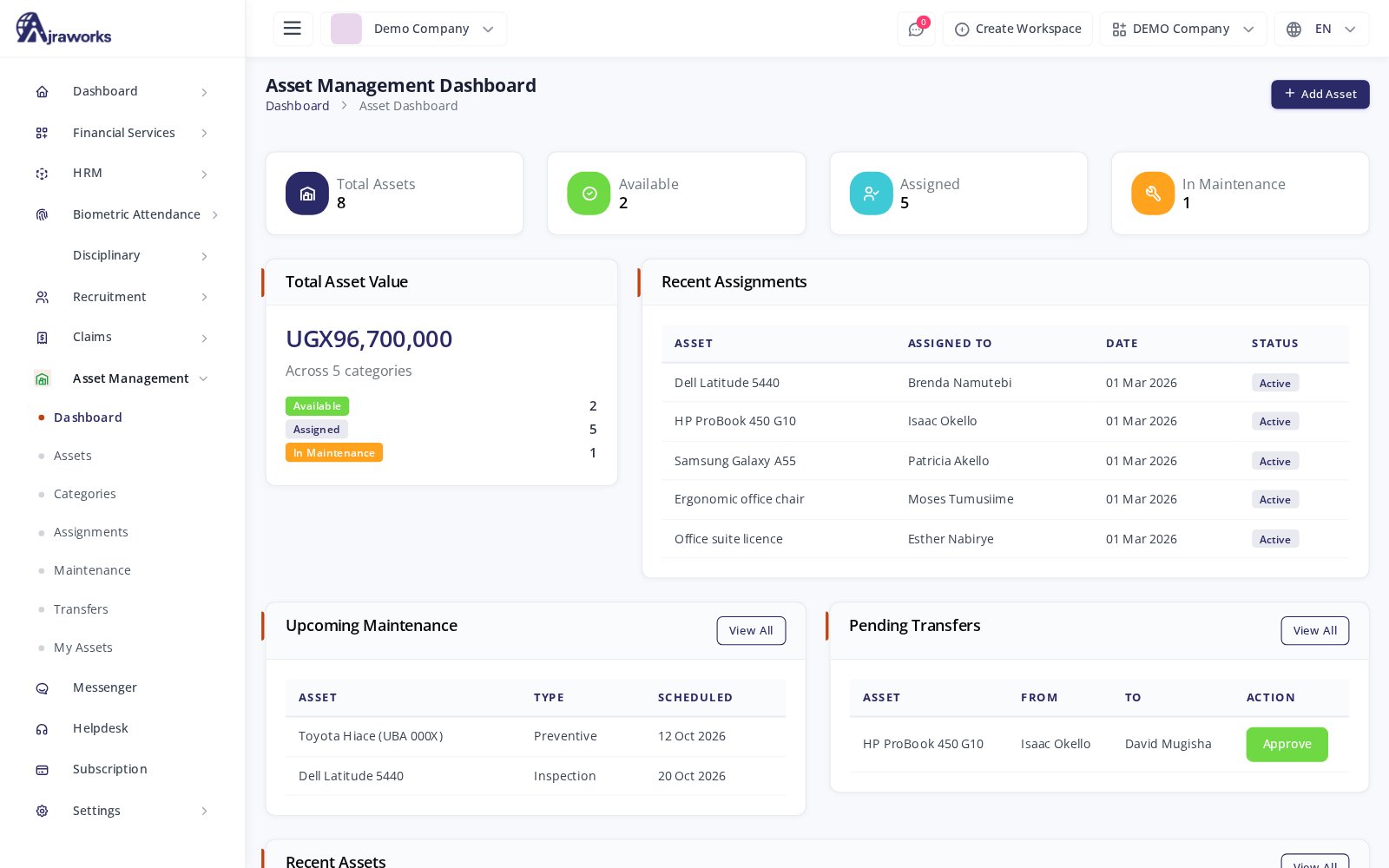Click the Assigned user card icon

pyautogui.click(x=872, y=194)
